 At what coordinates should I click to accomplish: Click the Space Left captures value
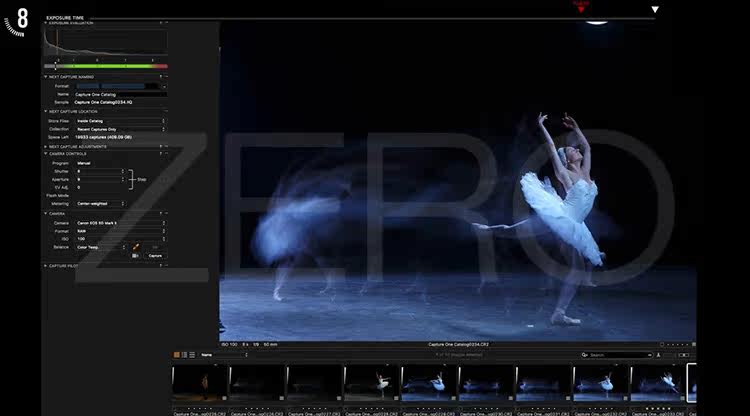pos(103,137)
